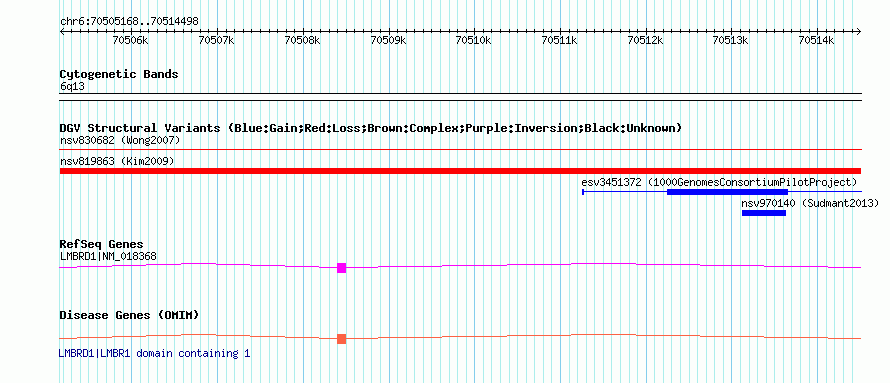Image resolution: width=890 pixels, height=383 pixels.
Task: Click the 70507k ruler tick label
Action: [216, 40]
